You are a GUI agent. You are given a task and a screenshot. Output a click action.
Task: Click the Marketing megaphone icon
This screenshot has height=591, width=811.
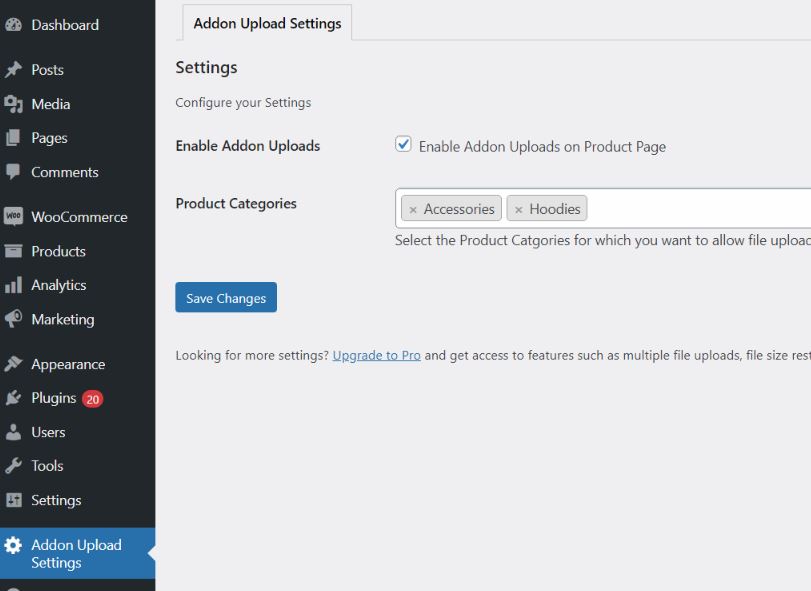click(13, 319)
